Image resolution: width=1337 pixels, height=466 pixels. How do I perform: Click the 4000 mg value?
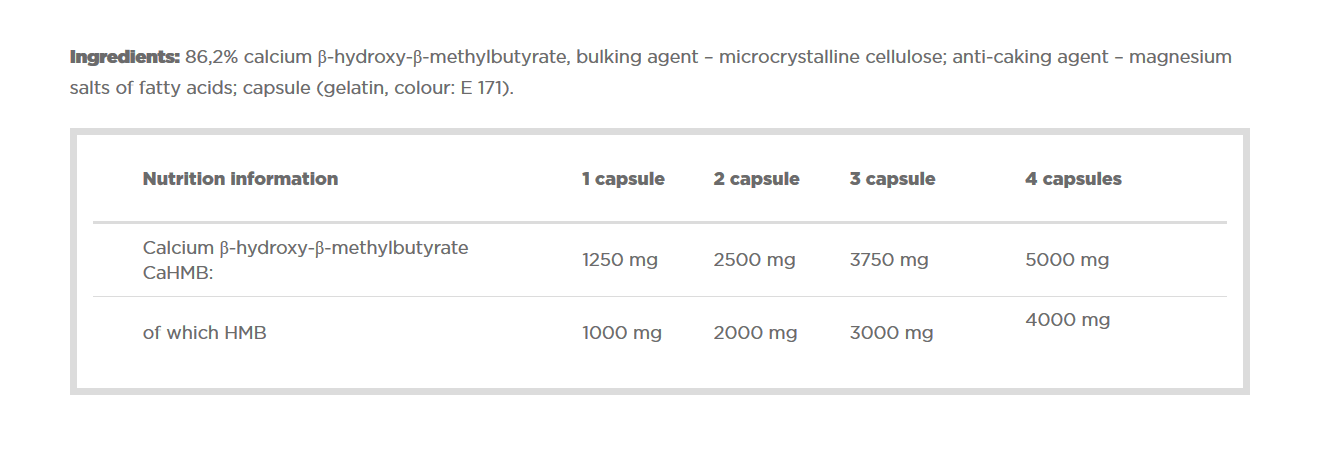point(1068,320)
